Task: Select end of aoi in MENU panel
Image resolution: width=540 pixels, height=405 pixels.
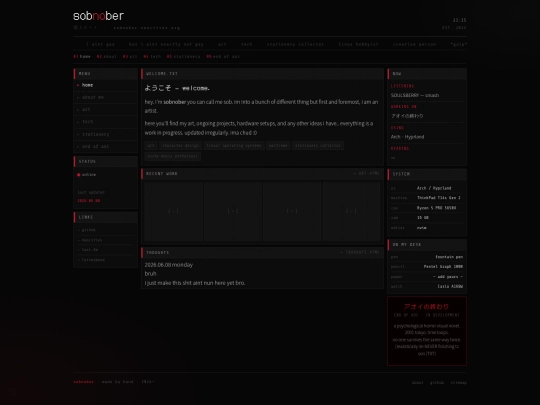Action: point(105,146)
